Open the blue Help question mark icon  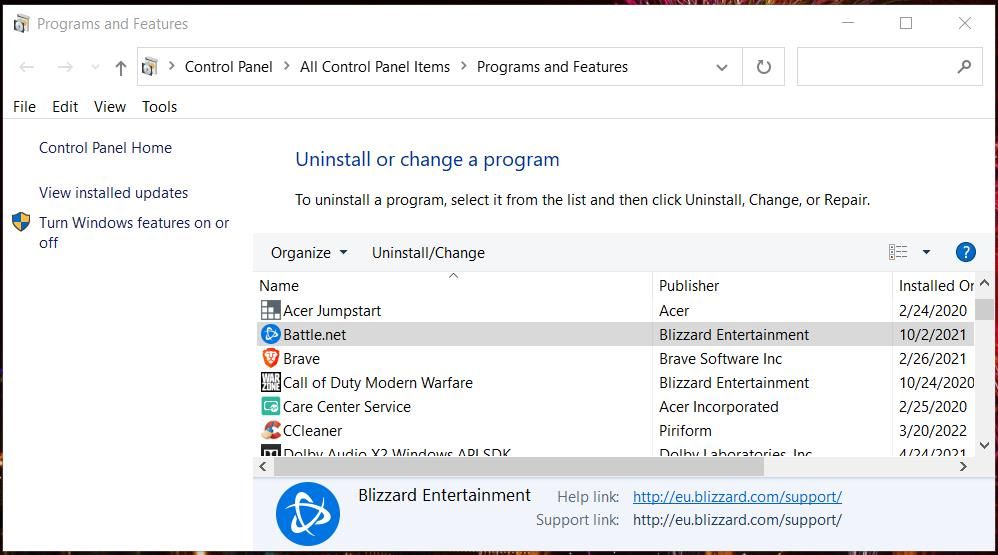965,252
